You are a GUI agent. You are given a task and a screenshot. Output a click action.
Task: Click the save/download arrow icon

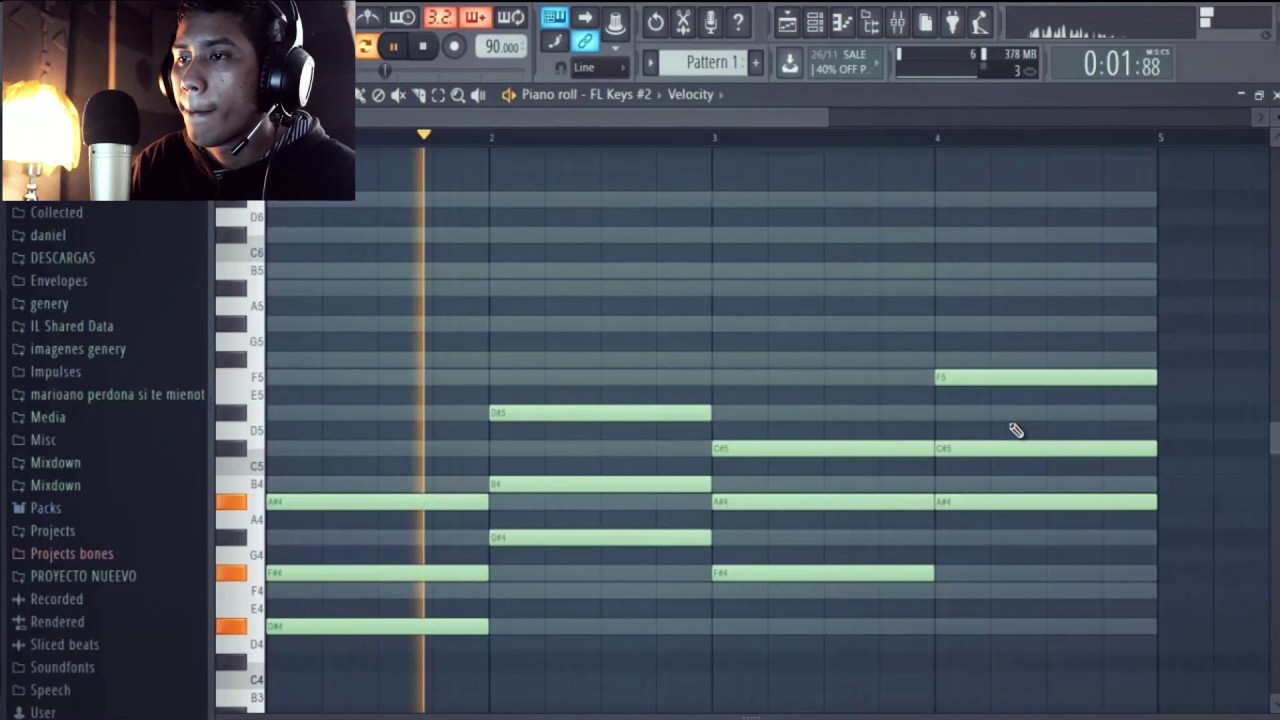[x=790, y=62]
